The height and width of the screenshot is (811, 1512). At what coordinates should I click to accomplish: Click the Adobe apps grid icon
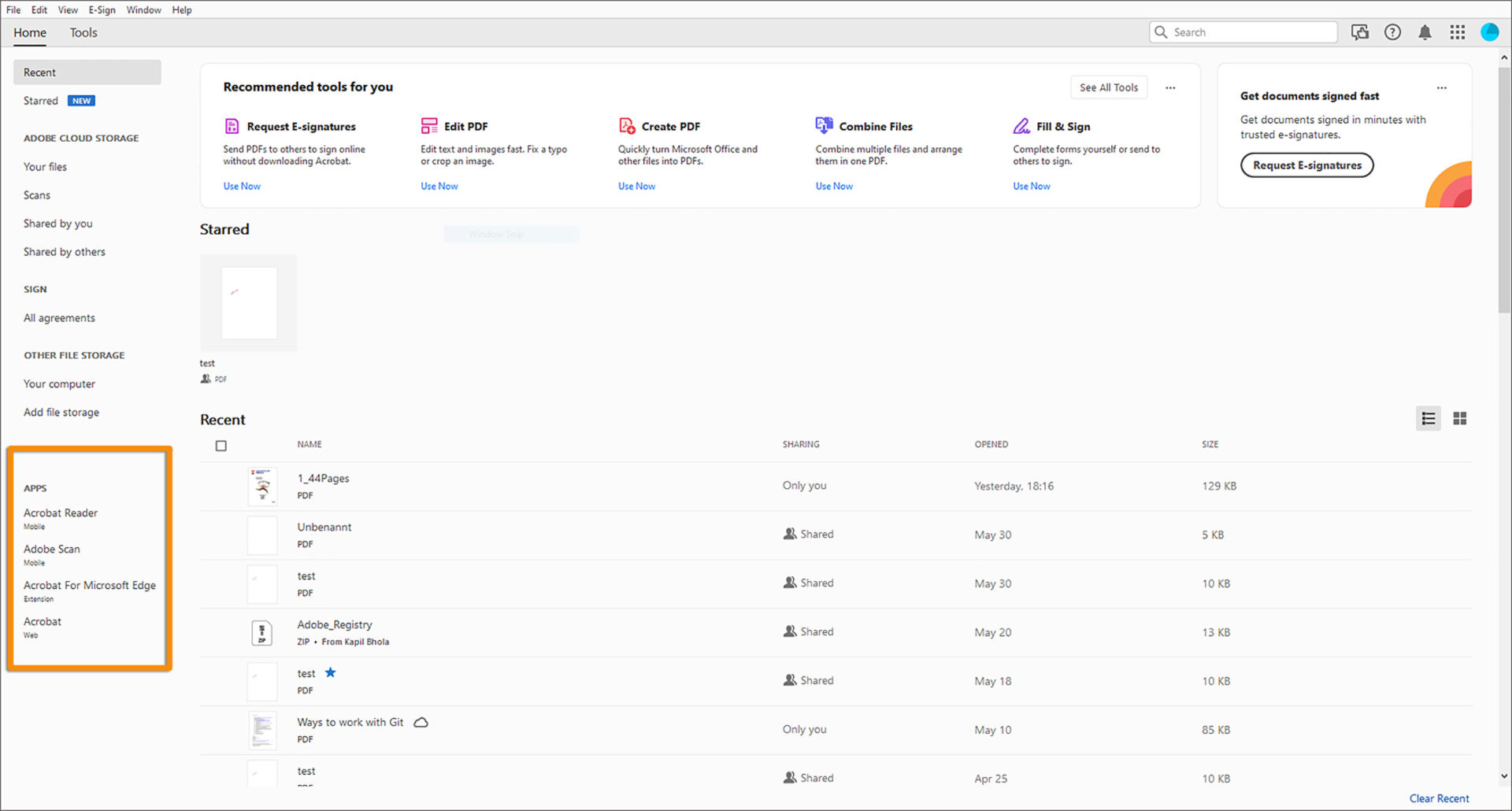tap(1457, 32)
